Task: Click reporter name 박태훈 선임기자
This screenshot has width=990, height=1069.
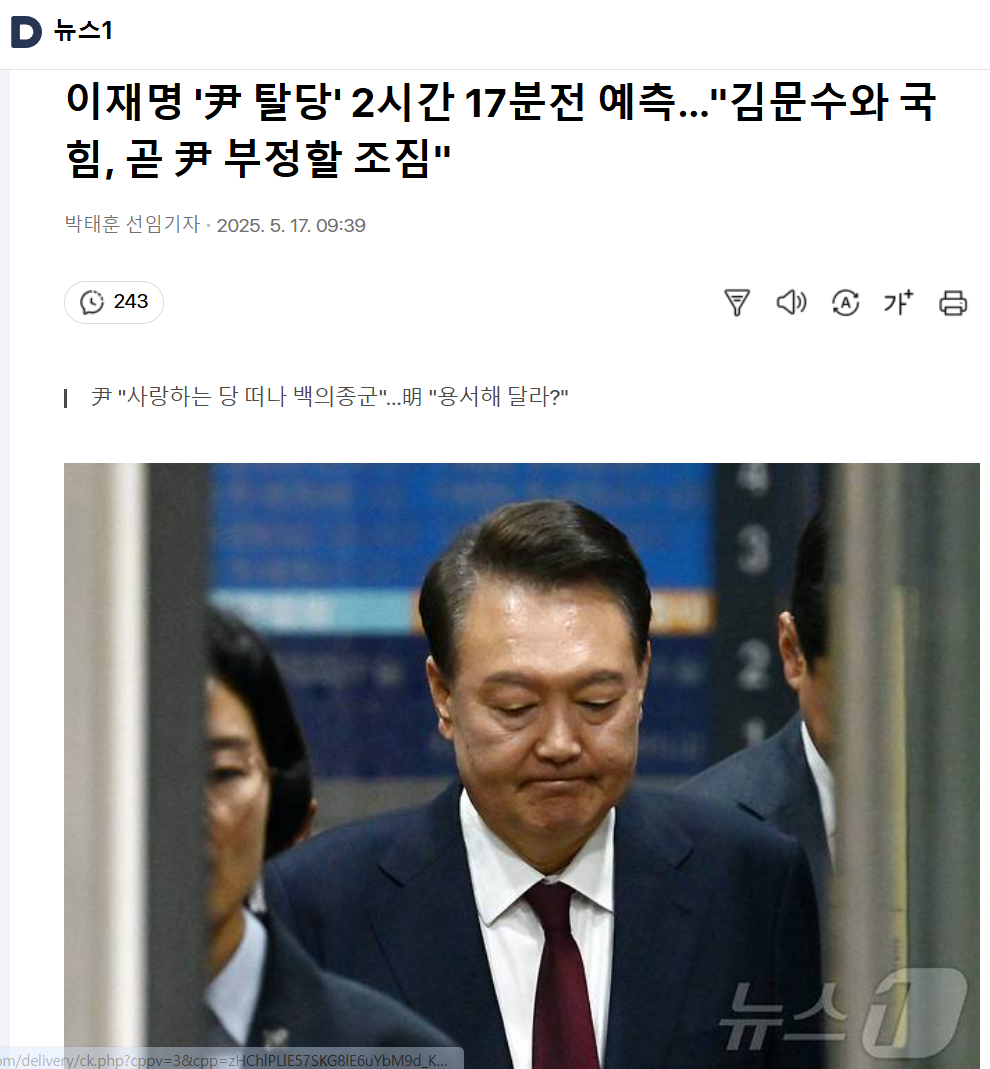Action: 132,224
